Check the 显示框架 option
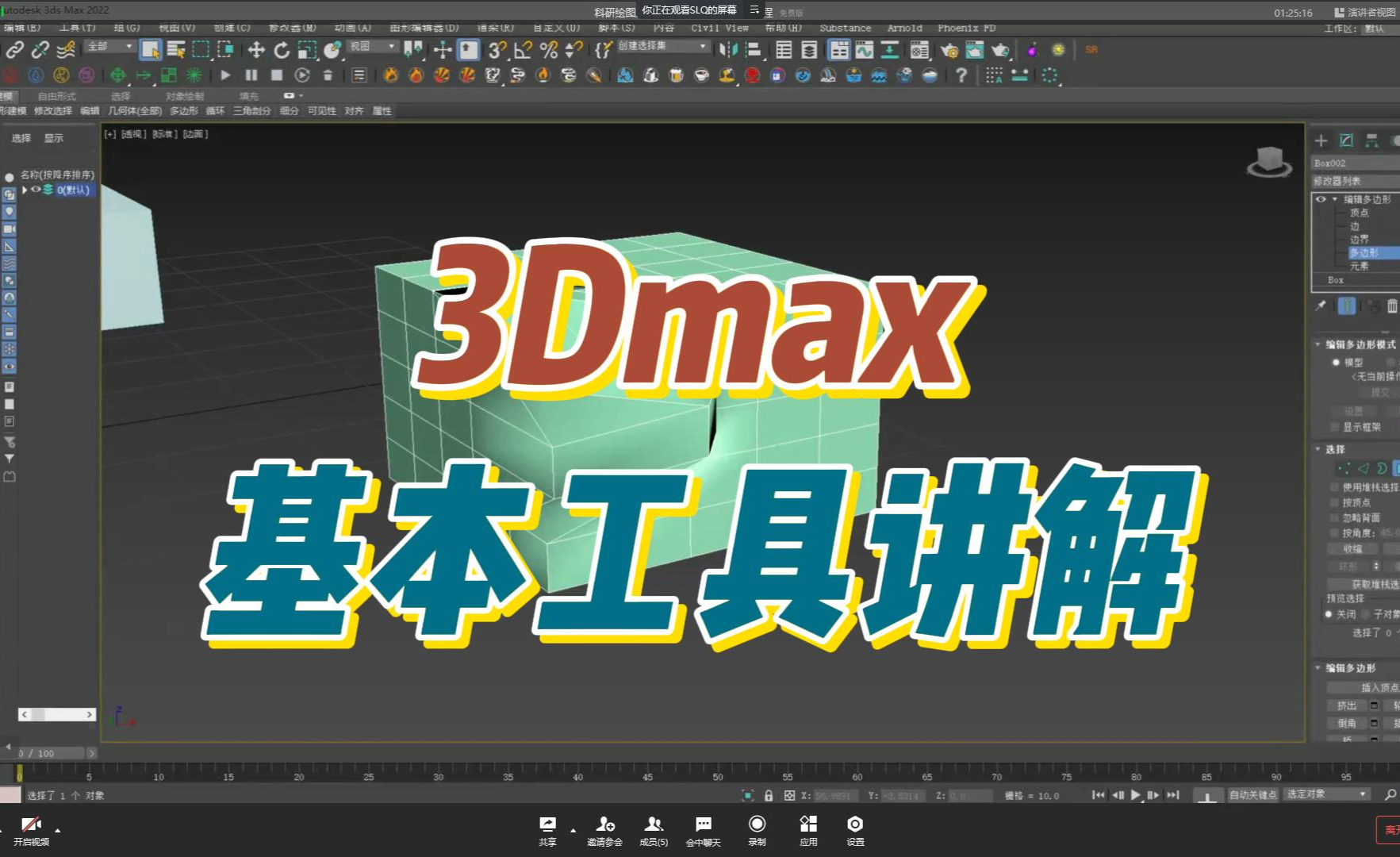1400x857 pixels. pos(1336,427)
